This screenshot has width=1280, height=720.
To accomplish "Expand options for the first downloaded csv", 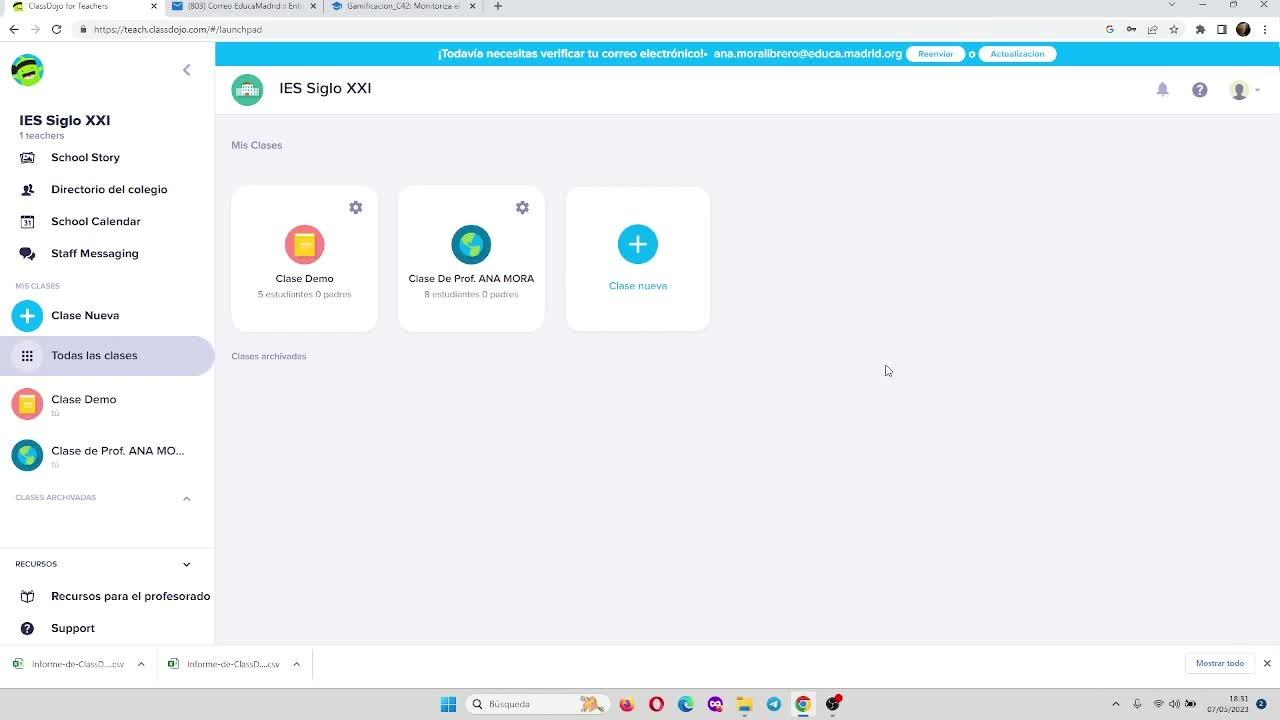I will (141, 664).
